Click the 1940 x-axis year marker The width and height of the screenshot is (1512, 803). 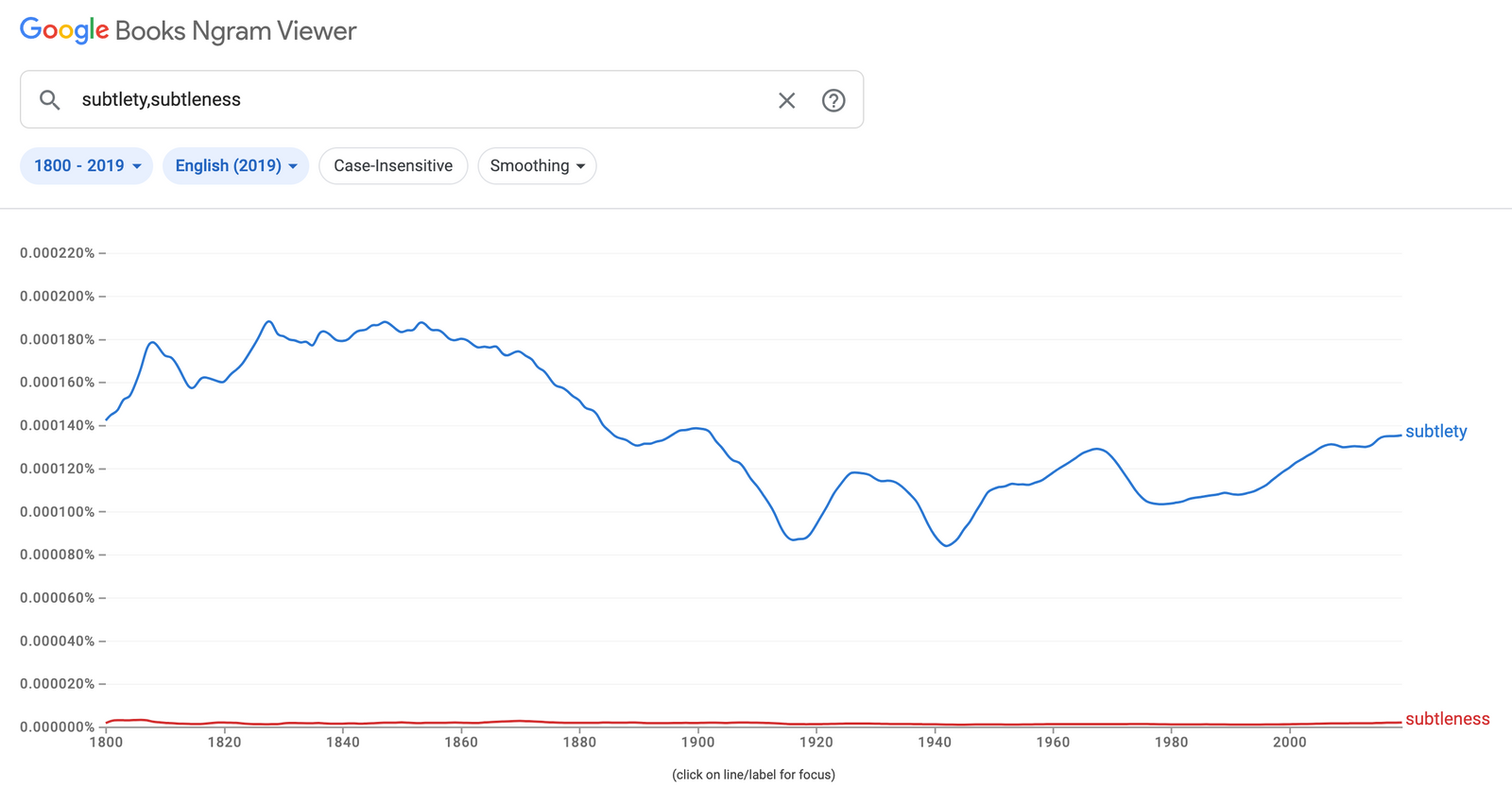935,743
